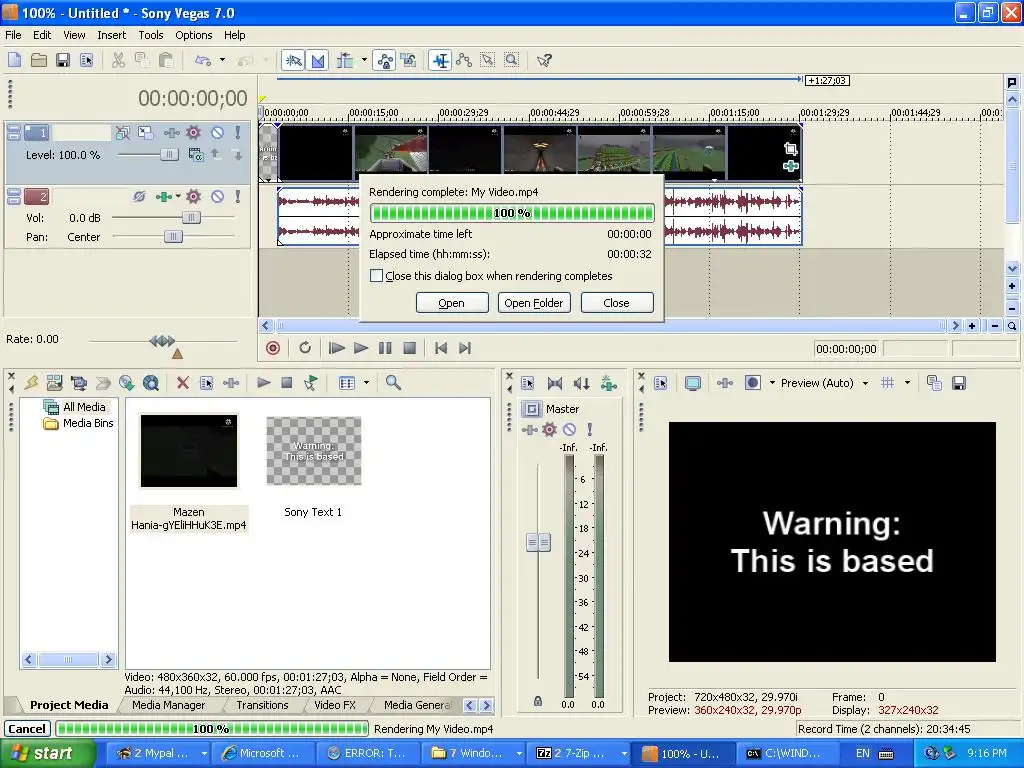
Task: Select the Sony Text 1 media thumbnail
Action: tap(313, 451)
